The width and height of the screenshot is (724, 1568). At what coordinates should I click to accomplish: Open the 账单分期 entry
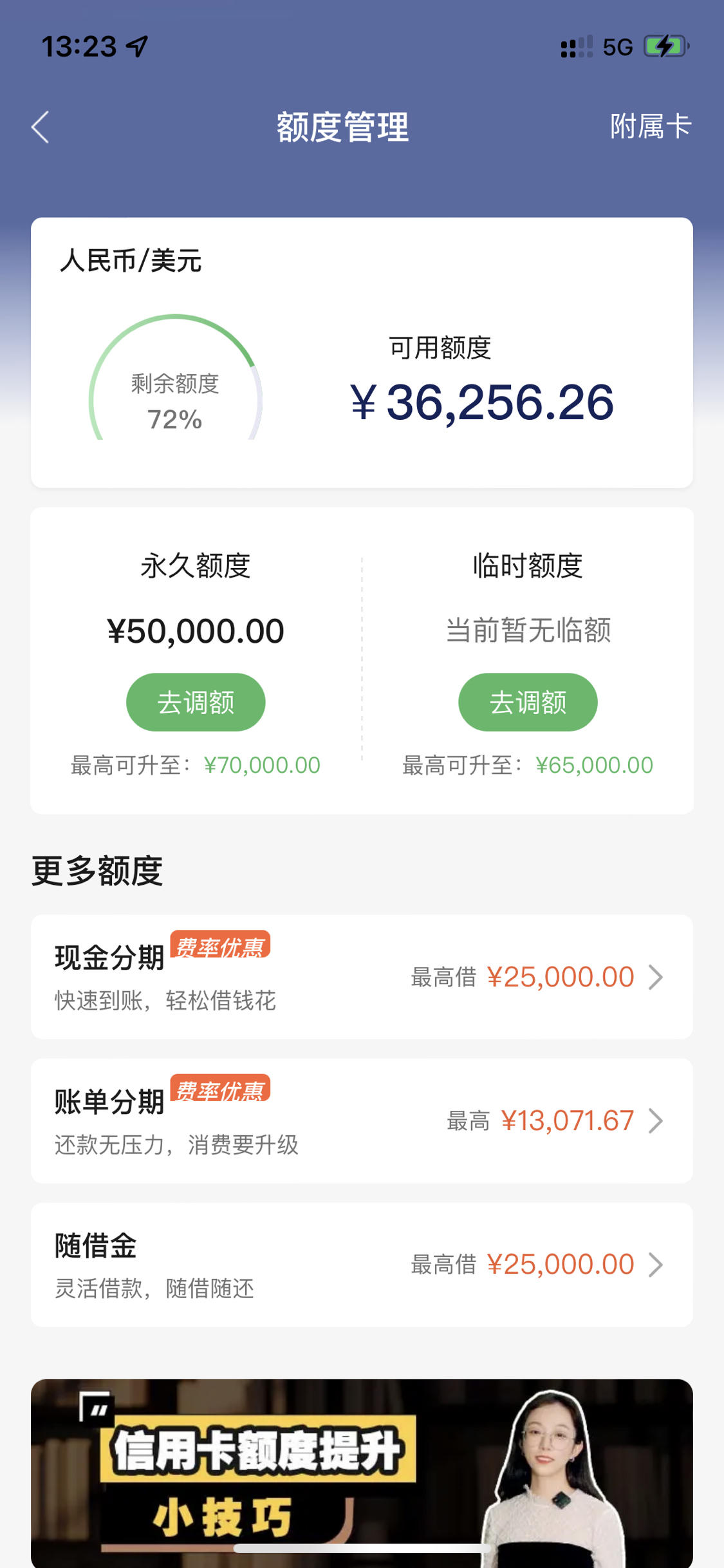click(362, 1121)
